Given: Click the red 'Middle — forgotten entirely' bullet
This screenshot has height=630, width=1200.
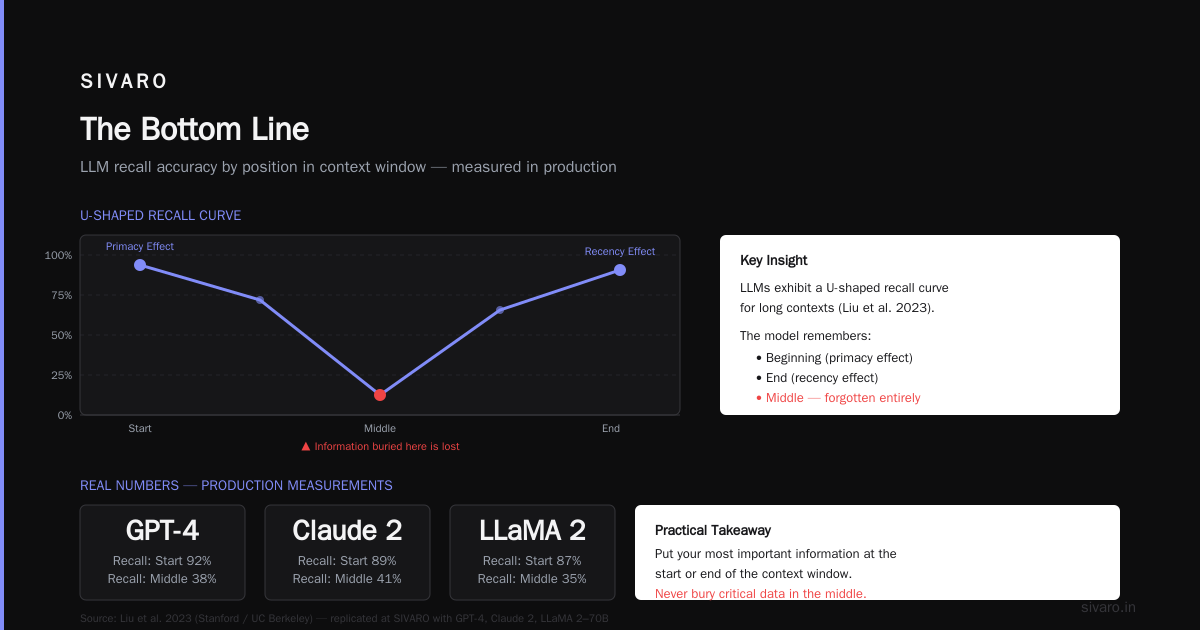Looking at the screenshot, I should (838, 397).
